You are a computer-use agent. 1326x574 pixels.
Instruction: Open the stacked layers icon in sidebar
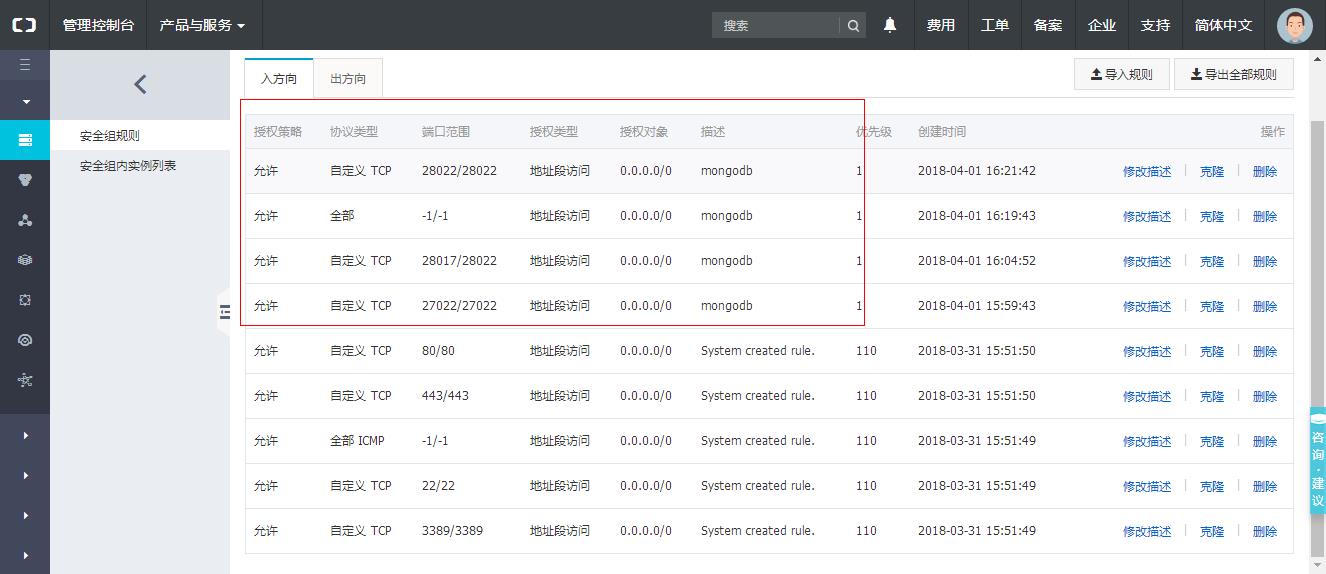coord(25,260)
